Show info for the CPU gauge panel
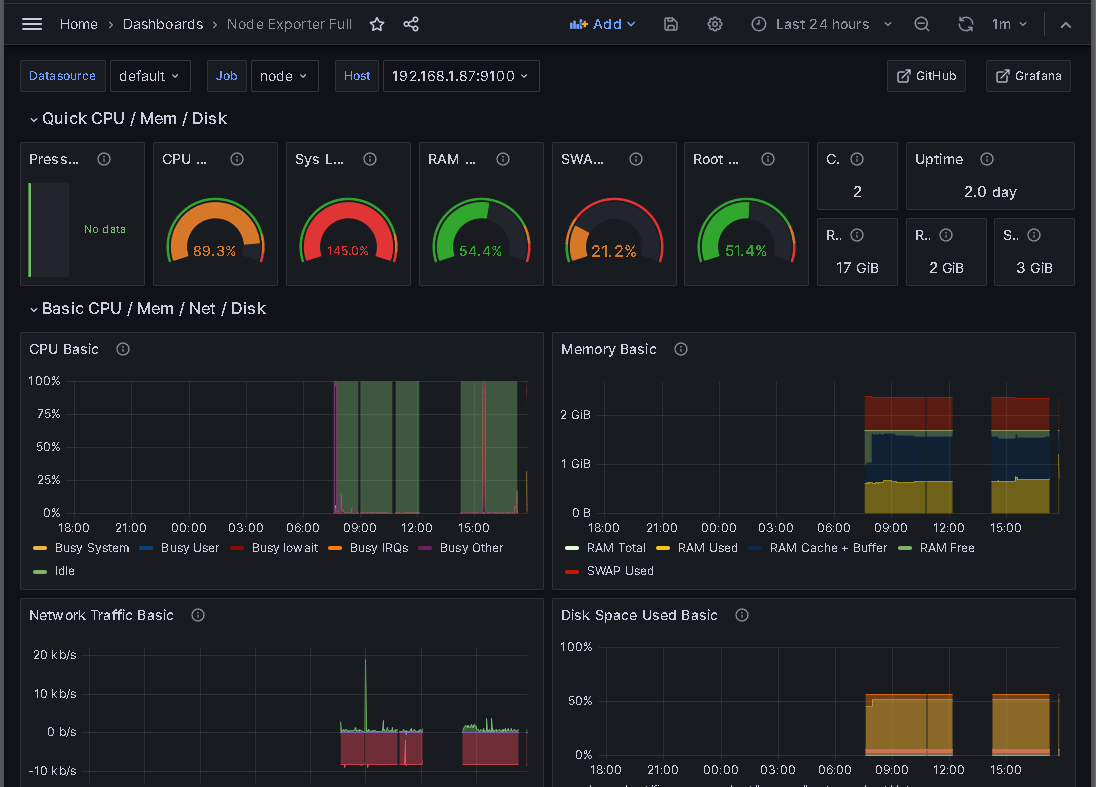The width and height of the screenshot is (1096, 787). click(x=237, y=159)
